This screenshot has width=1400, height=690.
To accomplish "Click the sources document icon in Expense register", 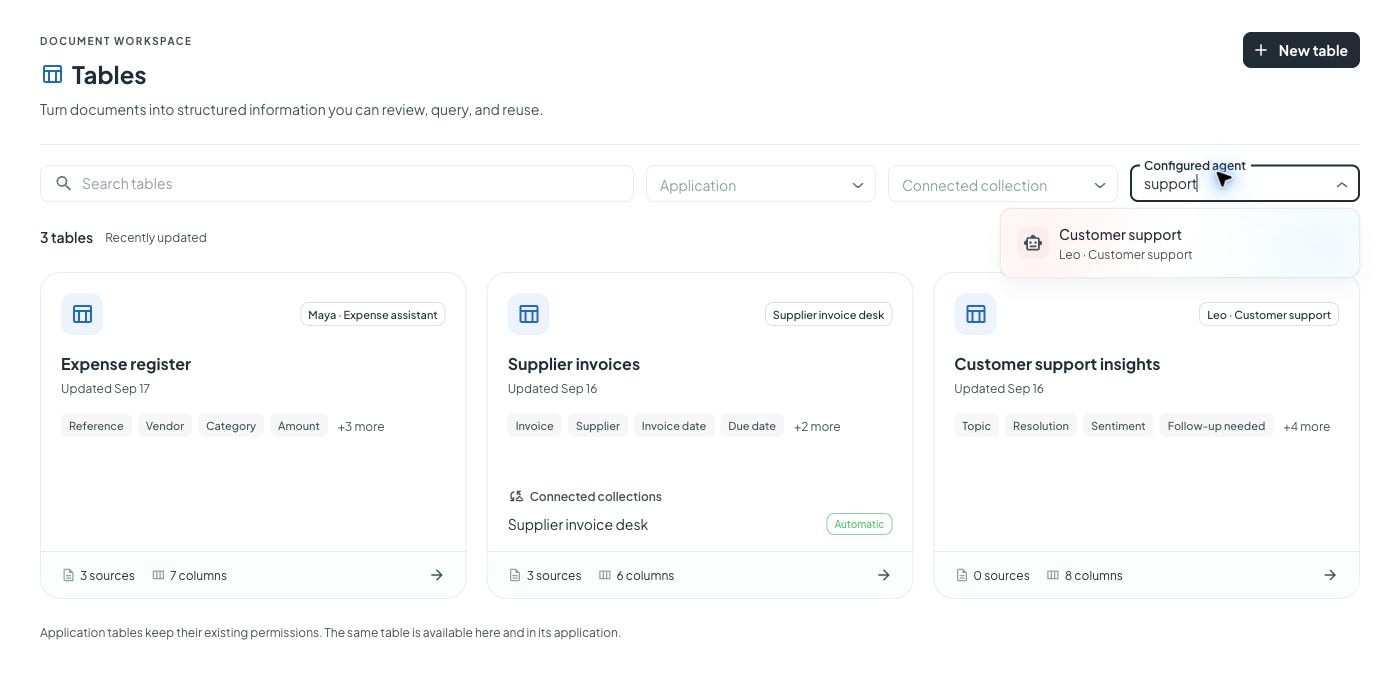I will [68, 575].
